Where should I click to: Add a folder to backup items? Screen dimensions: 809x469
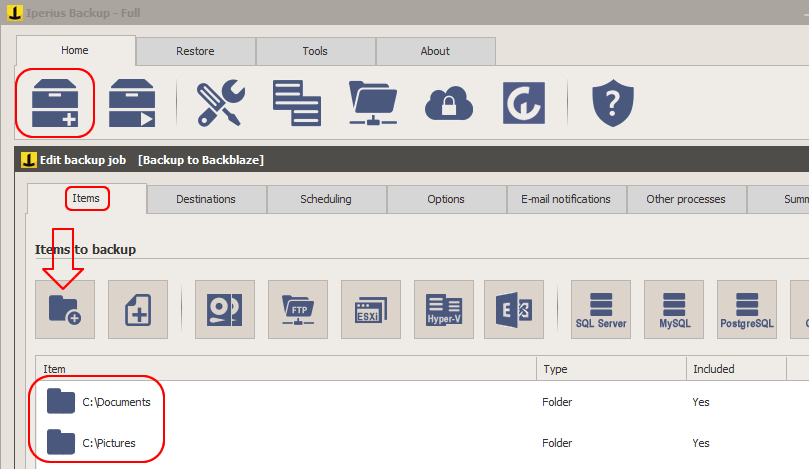(65, 310)
